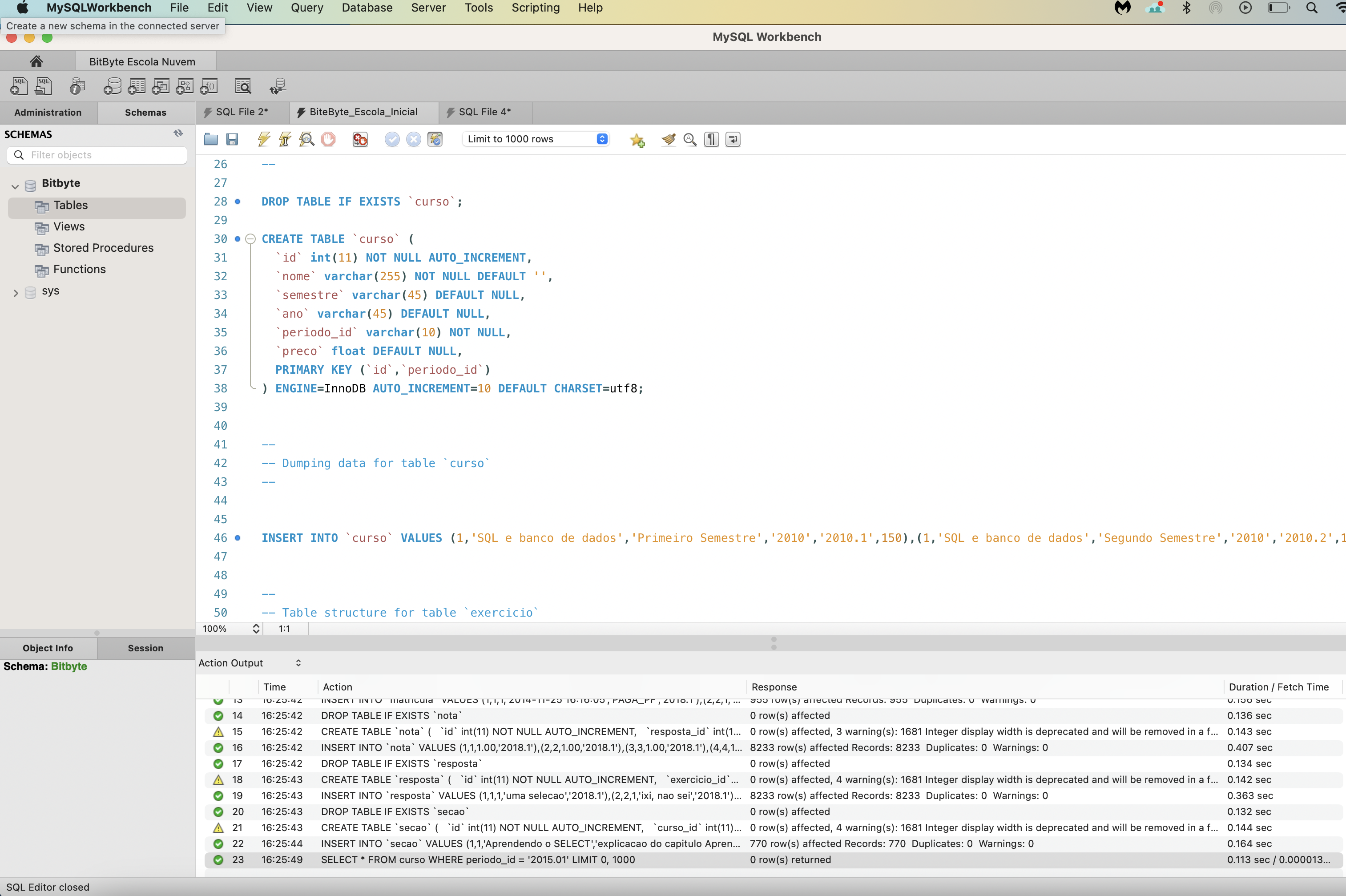Rollback the transaction (X icon)
1346x896 pixels.
[x=414, y=139]
